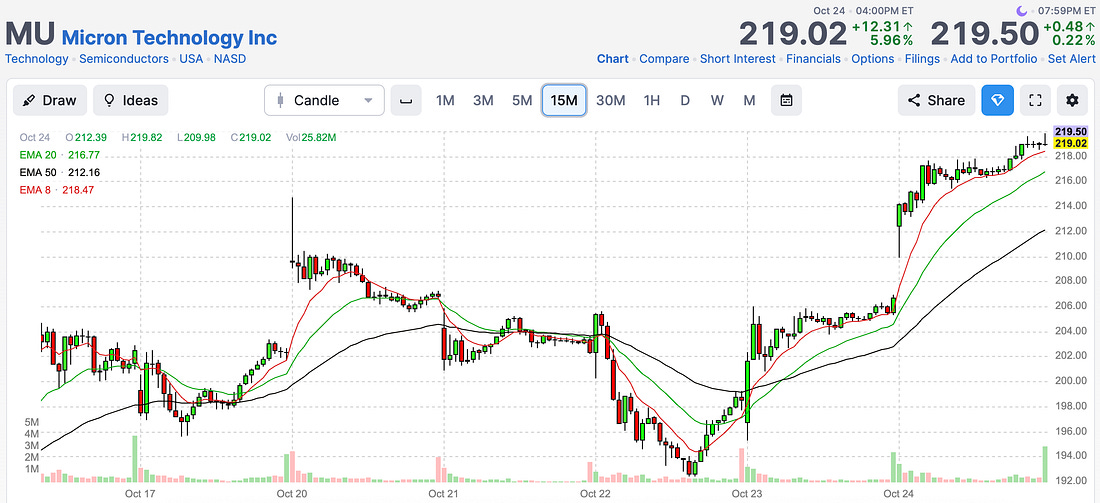This screenshot has height=503, width=1100.
Task: Click the purple 219.50 price axis label
Action: pos(1071,131)
